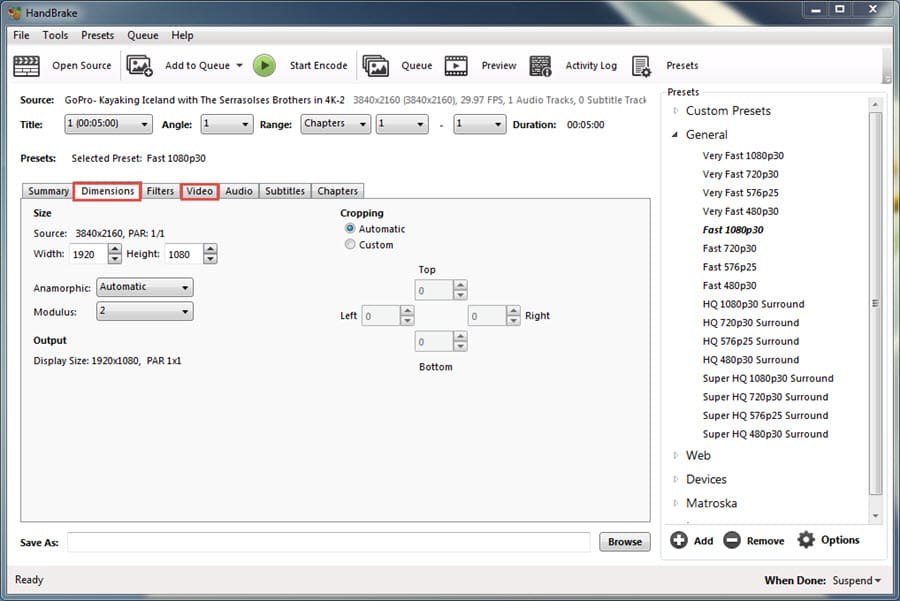
Task: Switch to the Video tab
Action: tap(199, 191)
